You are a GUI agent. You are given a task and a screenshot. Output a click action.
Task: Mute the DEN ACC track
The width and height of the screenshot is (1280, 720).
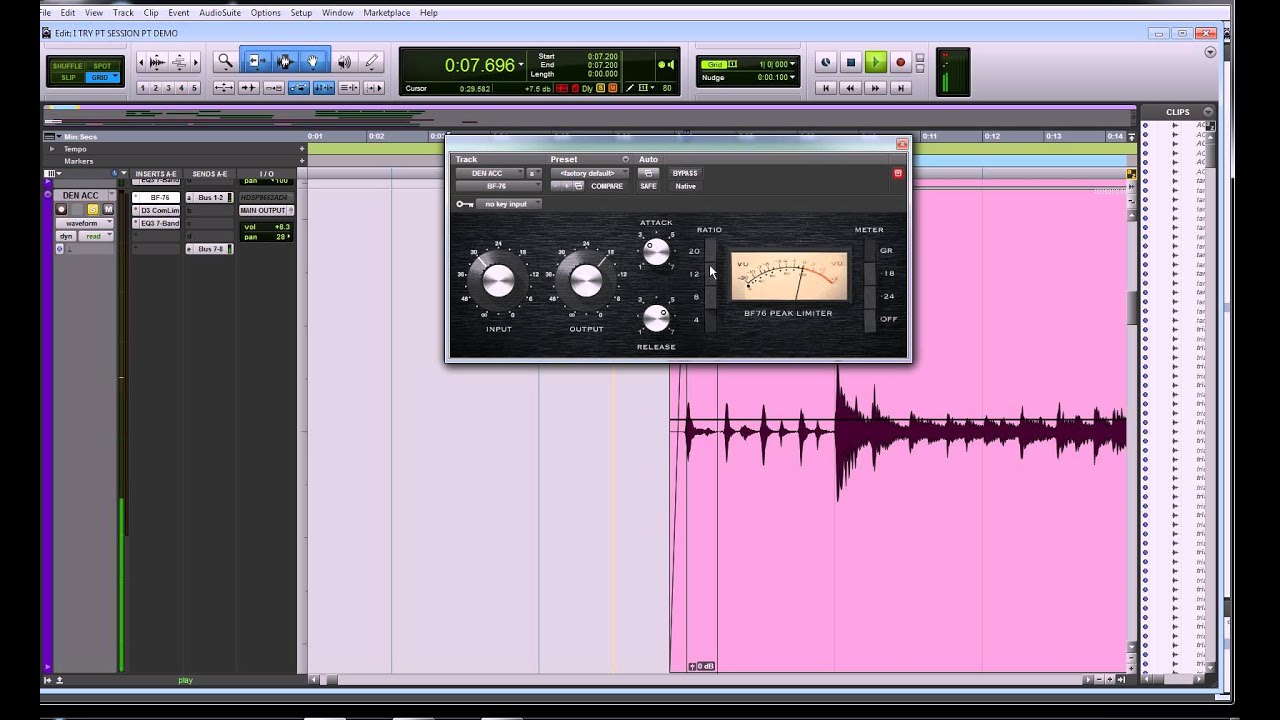click(x=108, y=209)
